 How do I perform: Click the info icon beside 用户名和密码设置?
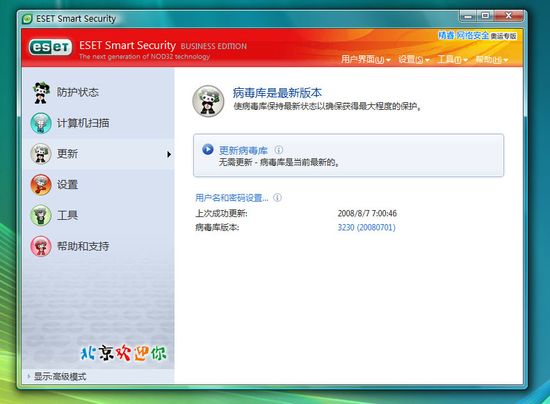277,198
